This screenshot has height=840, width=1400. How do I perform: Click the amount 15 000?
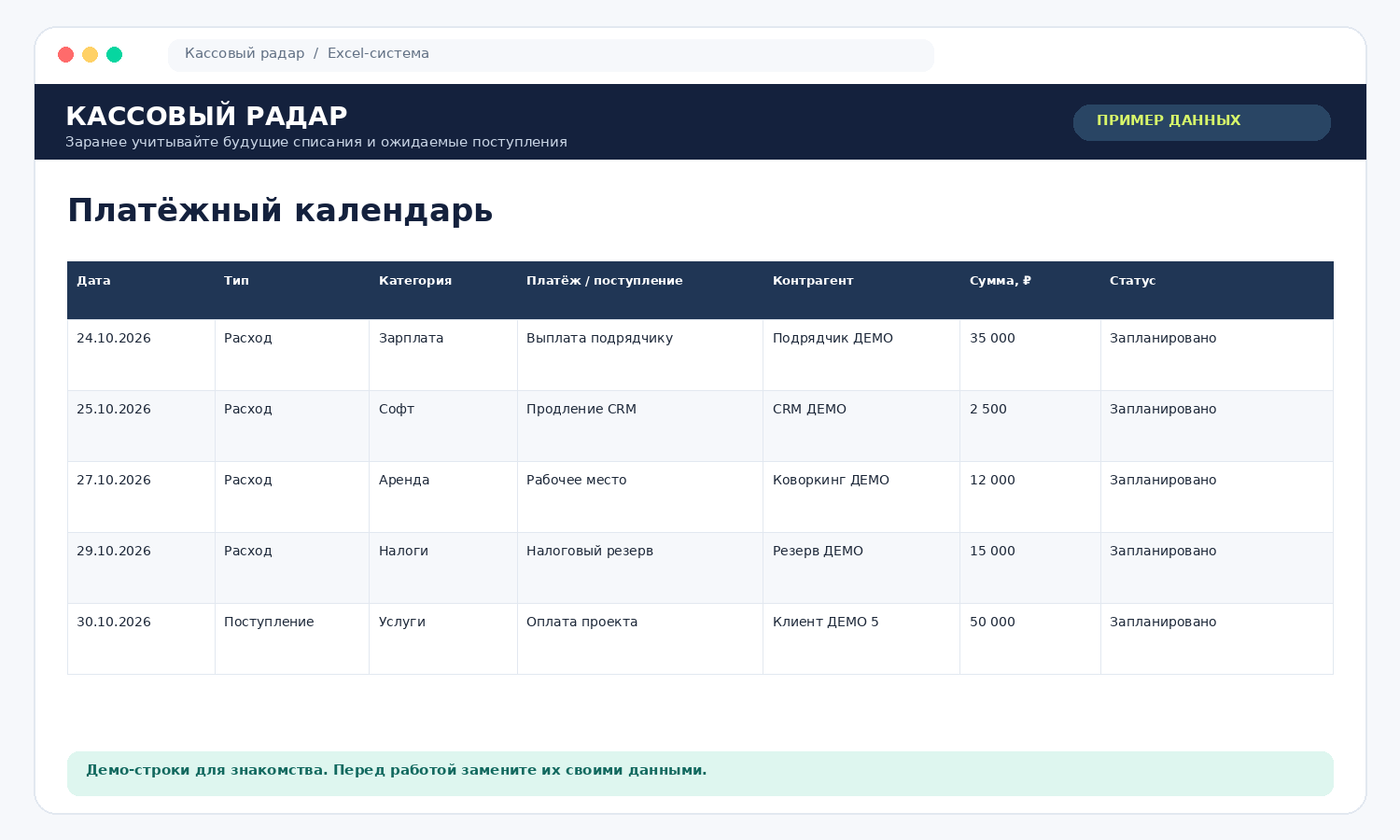(x=1030, y=567)
